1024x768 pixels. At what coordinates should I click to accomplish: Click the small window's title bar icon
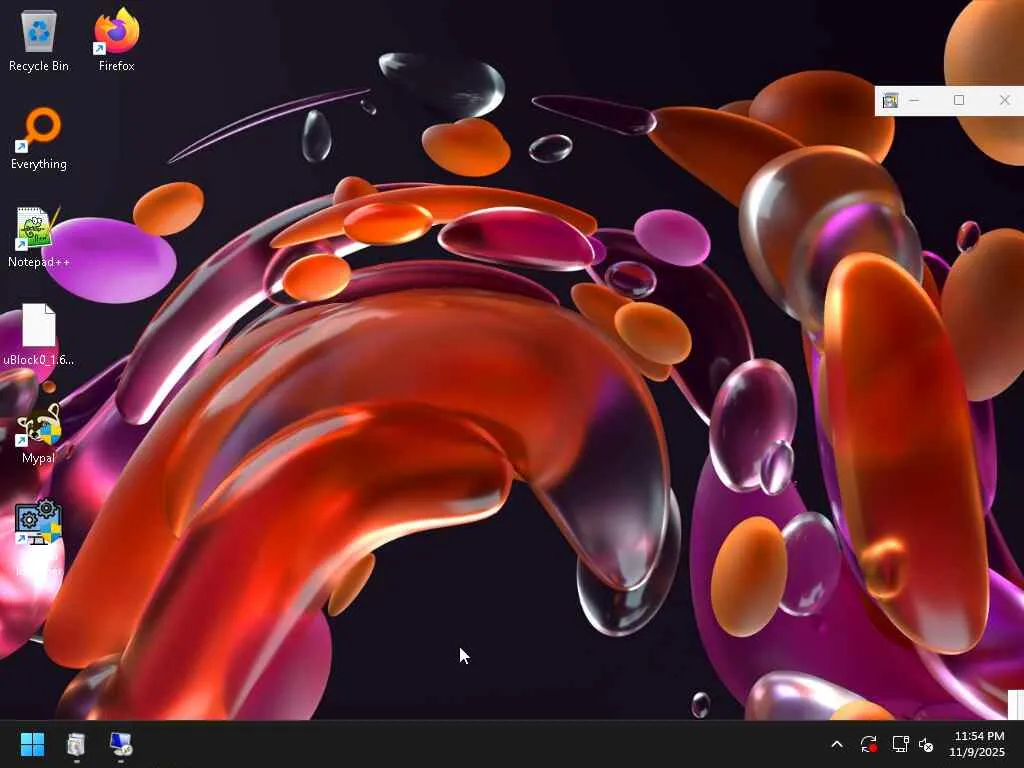890,101
